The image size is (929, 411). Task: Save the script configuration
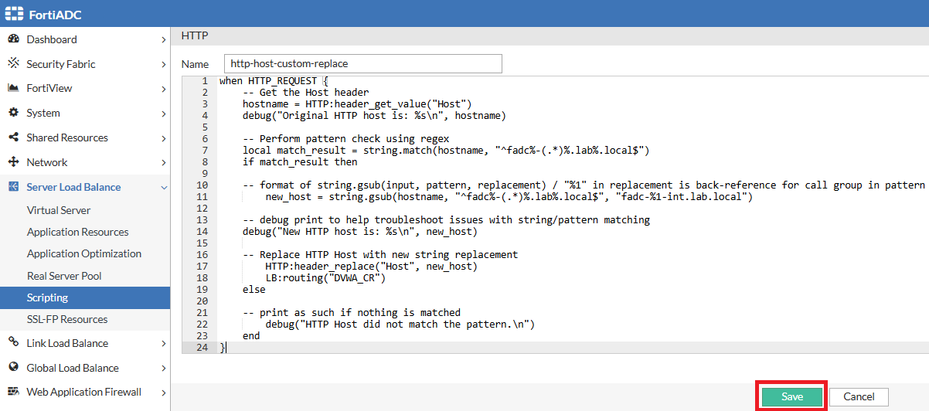792,397
